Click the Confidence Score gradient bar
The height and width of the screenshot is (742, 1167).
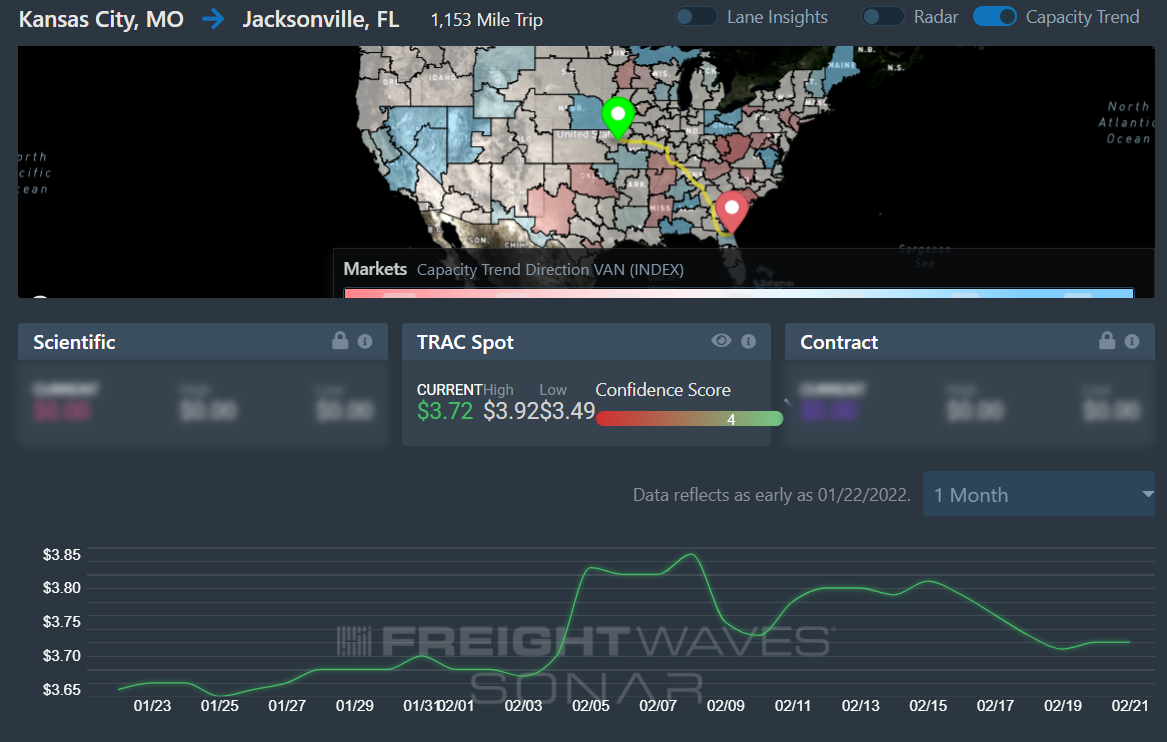coord(689,419)
